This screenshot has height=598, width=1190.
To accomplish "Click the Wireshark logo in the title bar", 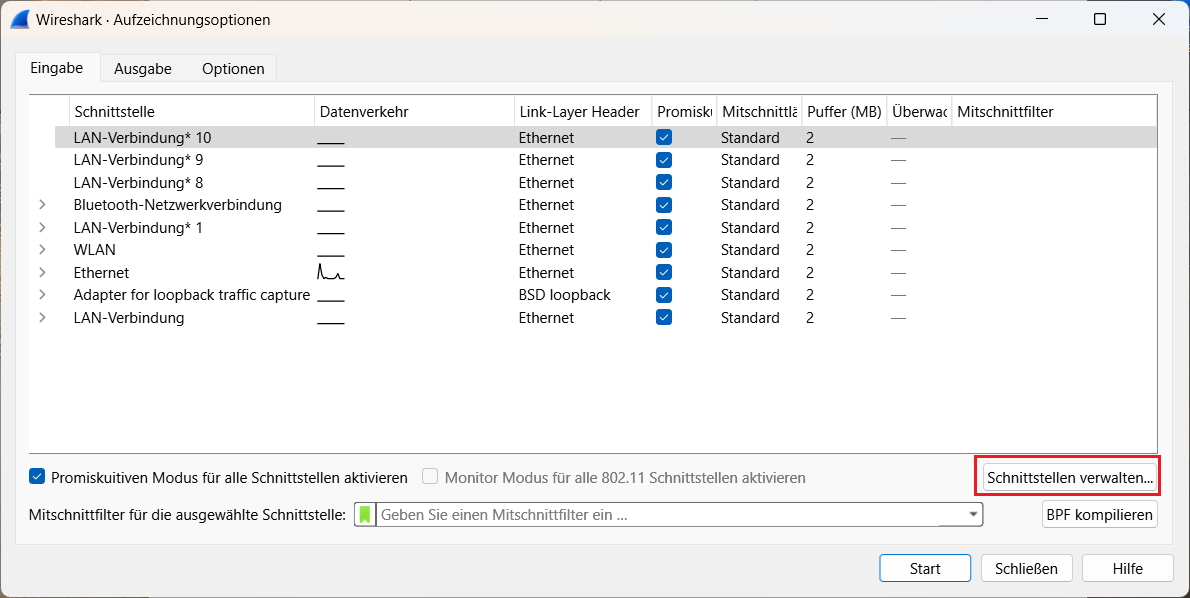I will pyautogui.click(x=18, y=18).
